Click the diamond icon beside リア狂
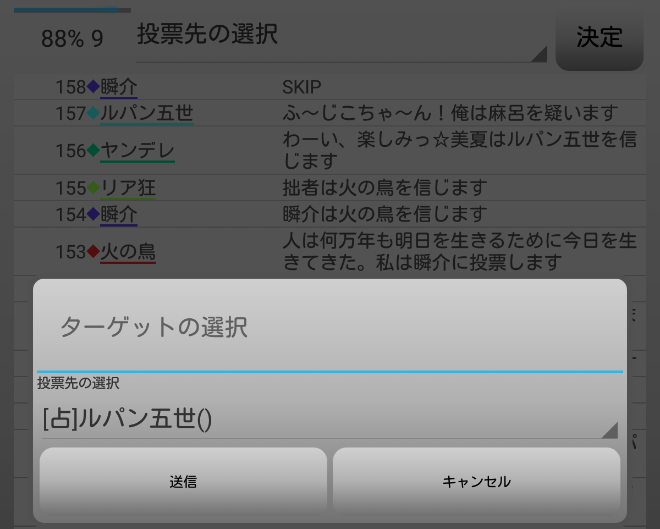The height and width of the screenshot is (529, 660). (94, 187)
